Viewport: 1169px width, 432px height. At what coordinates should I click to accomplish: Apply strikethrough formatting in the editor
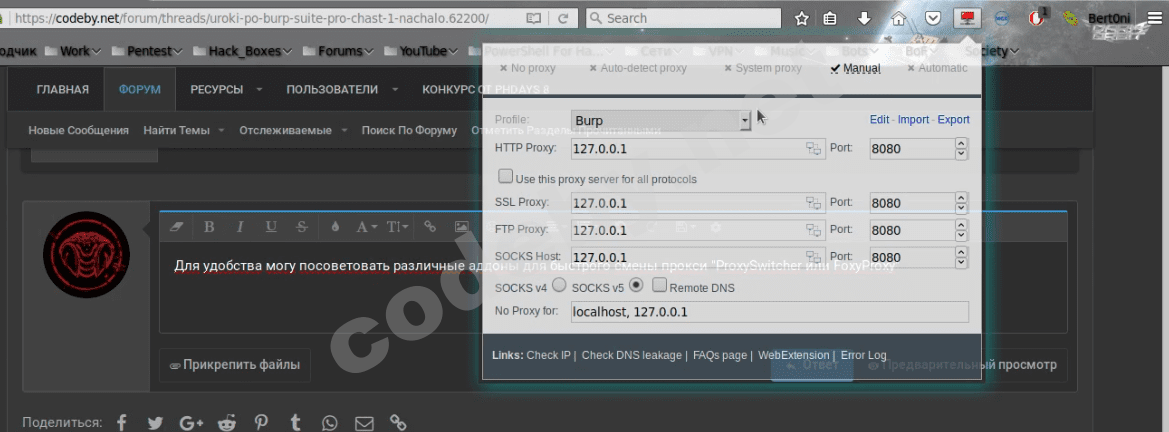click(x=301, y=227)
